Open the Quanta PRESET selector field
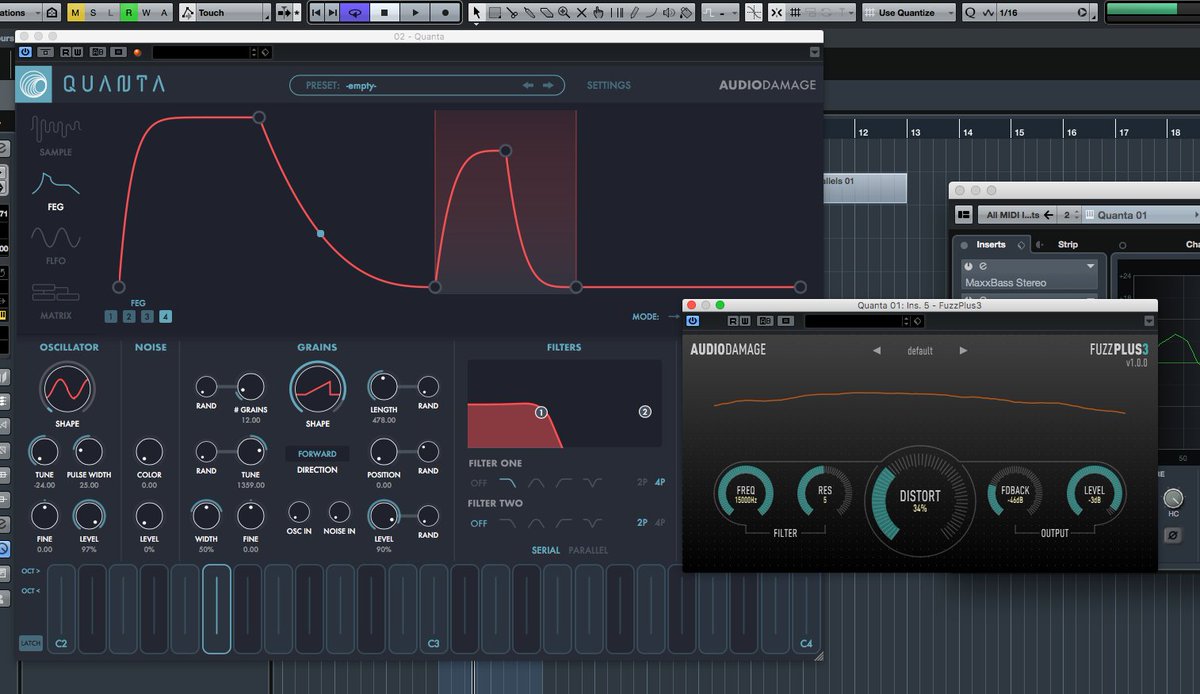The image size is (1200, 694). click(x=427, y=86)
